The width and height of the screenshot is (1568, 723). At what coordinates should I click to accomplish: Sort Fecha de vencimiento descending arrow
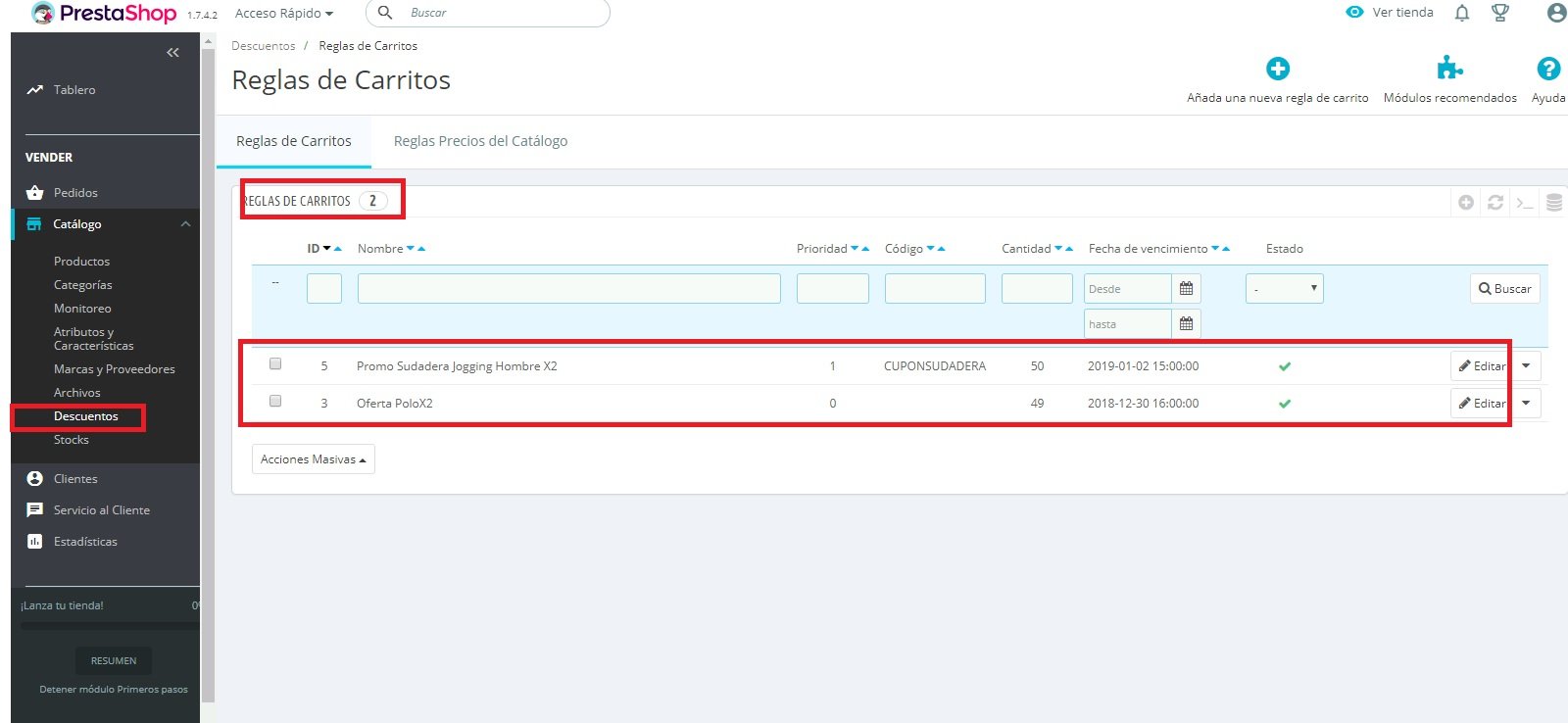1215,249
